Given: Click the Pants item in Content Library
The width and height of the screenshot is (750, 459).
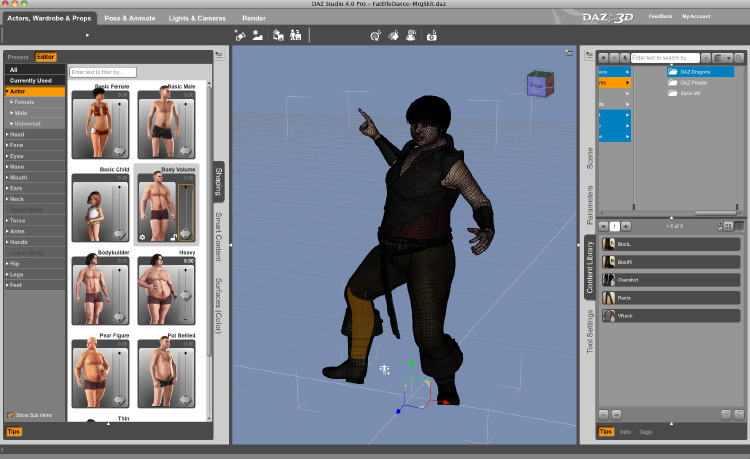Looking at the screenshot, I should pyautogui.click(x=671, y=298).
